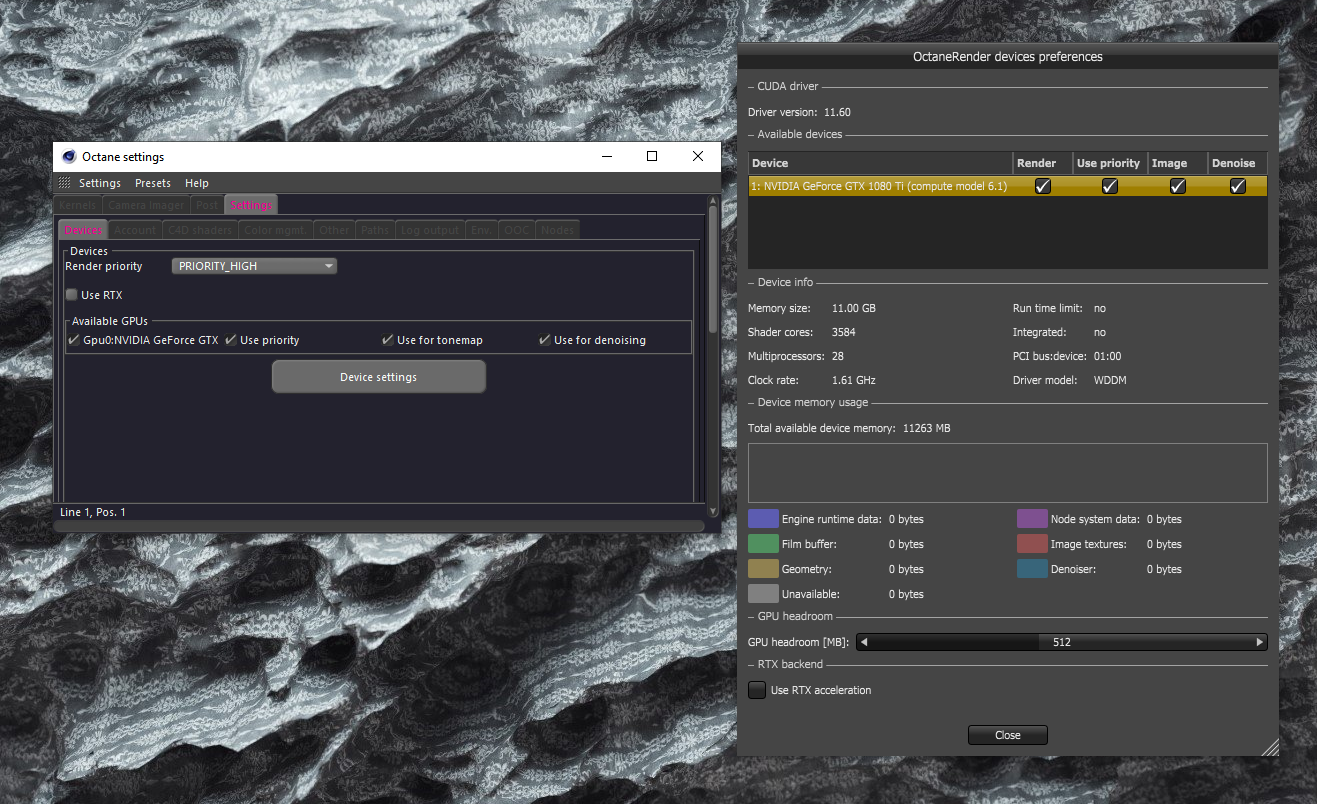Open the Help menu in Octane settings
Viewport: 1317px width, 804px height.
click(197, 183)
